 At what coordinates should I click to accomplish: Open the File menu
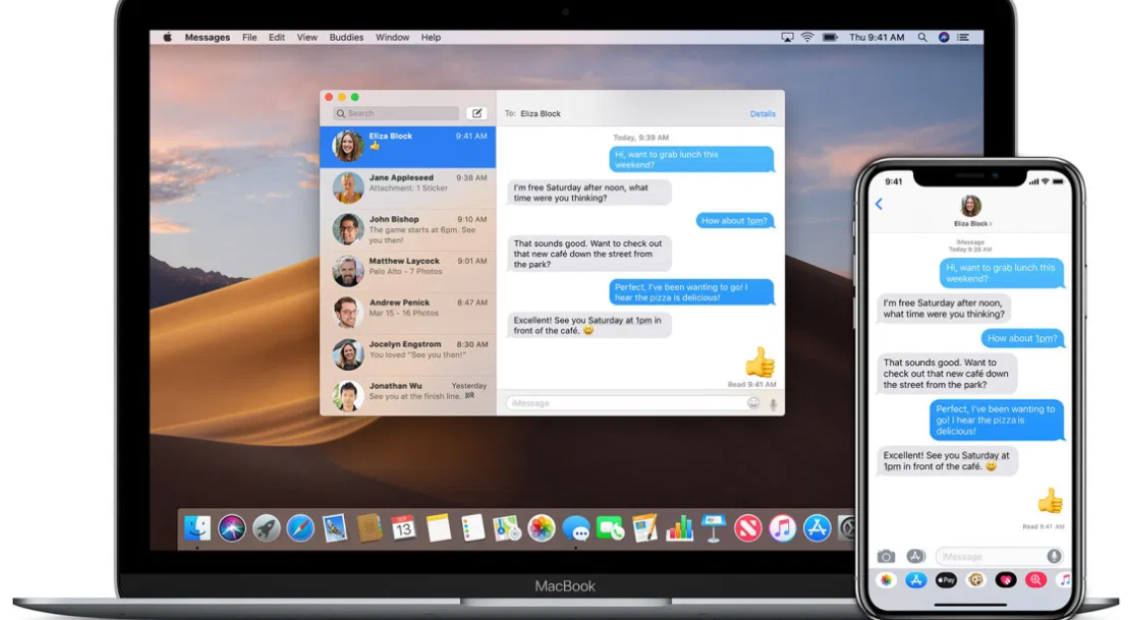[x=249, y=37]
